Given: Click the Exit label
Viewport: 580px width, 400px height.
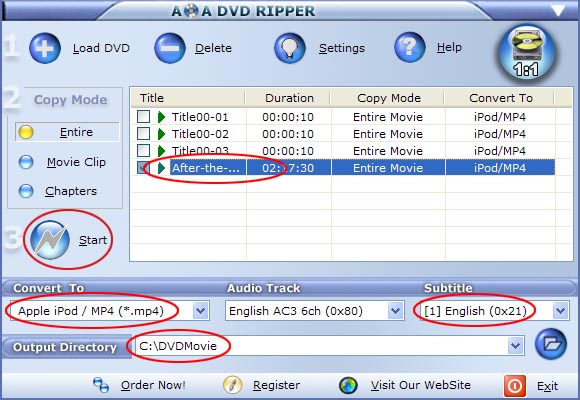Looking at the screenshot, I should [547, 386].
